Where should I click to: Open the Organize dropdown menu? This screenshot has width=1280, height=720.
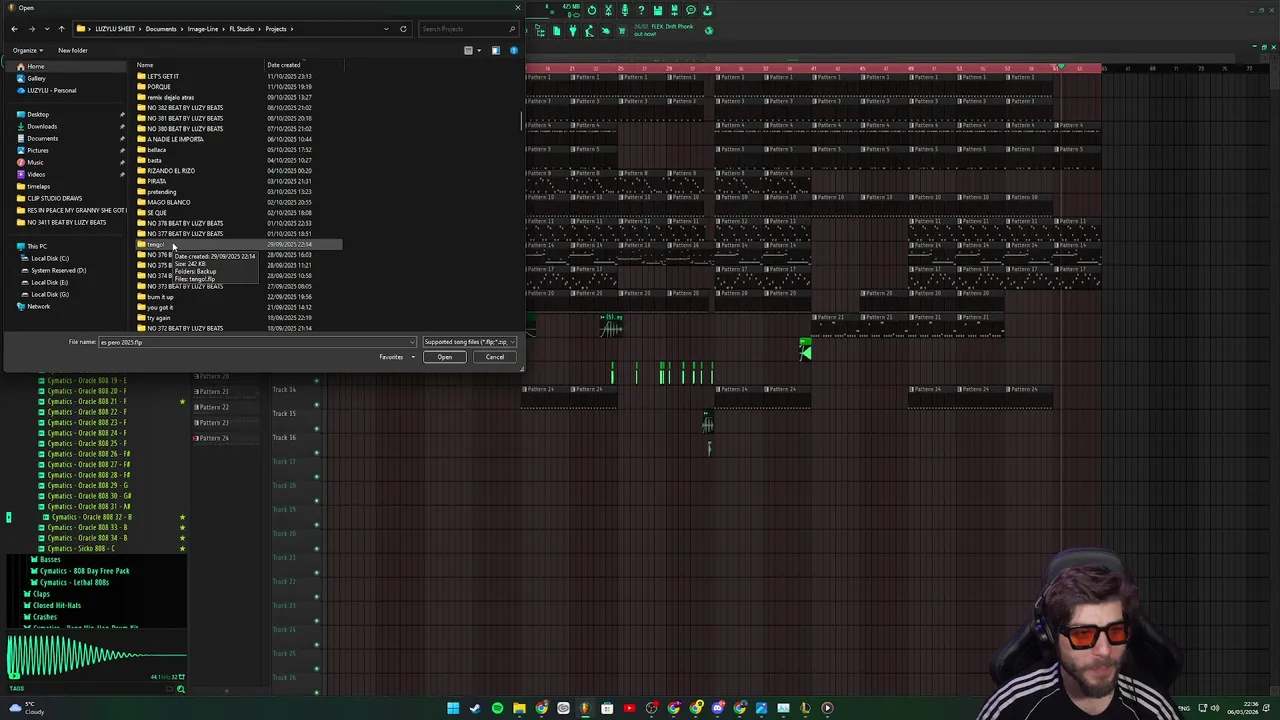pyautogui.click(x=27, y=50)
